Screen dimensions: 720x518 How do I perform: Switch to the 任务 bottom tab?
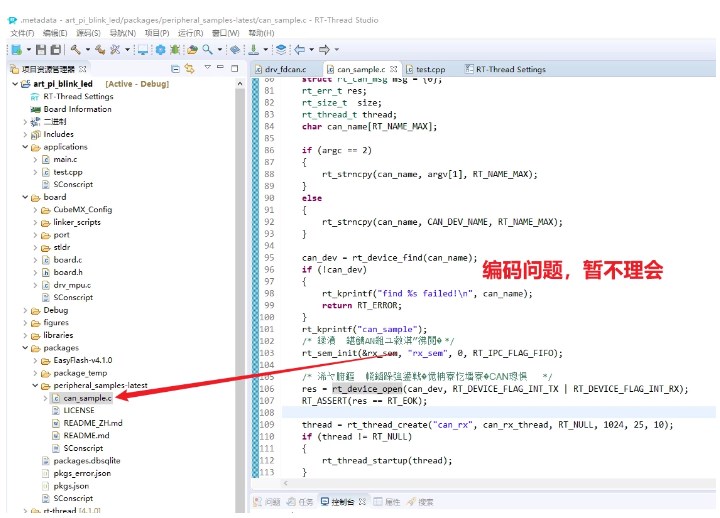(301, 502)
